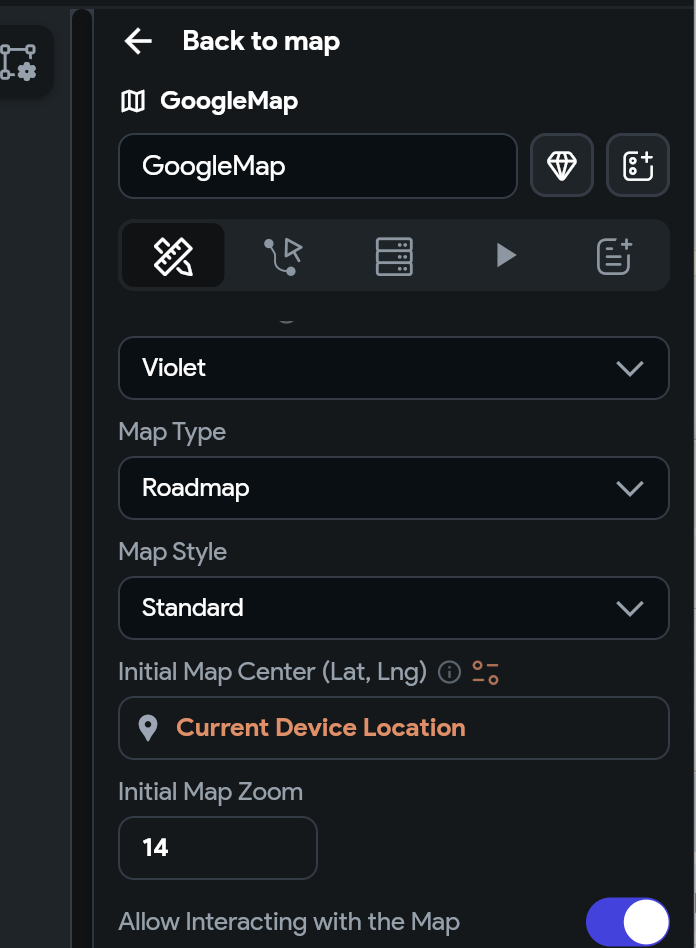Click Current Device Location field
This screenshot has width=696, height=948.
(394, 728)
